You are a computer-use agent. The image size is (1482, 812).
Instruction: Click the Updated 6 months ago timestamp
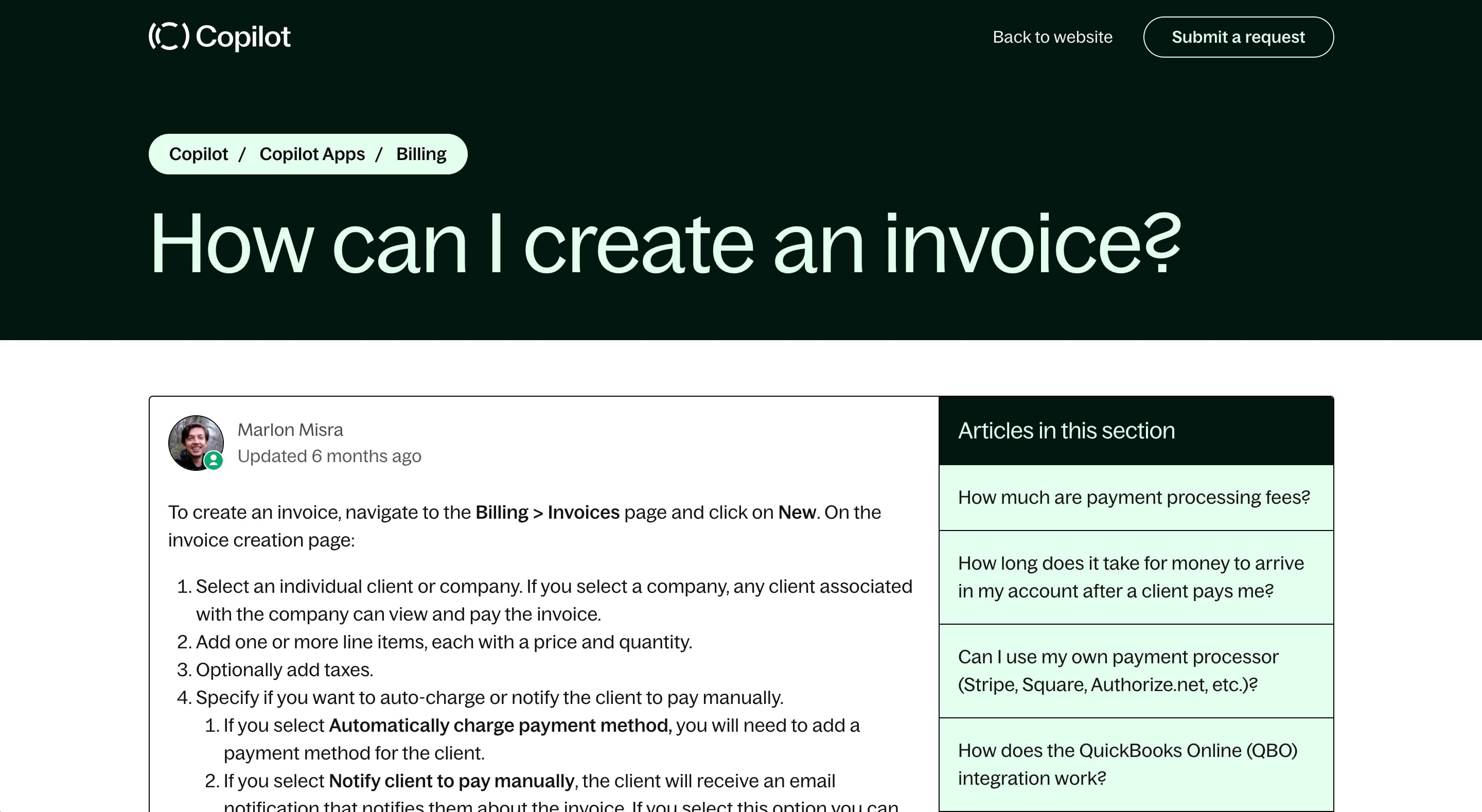(x=329, y=456)
